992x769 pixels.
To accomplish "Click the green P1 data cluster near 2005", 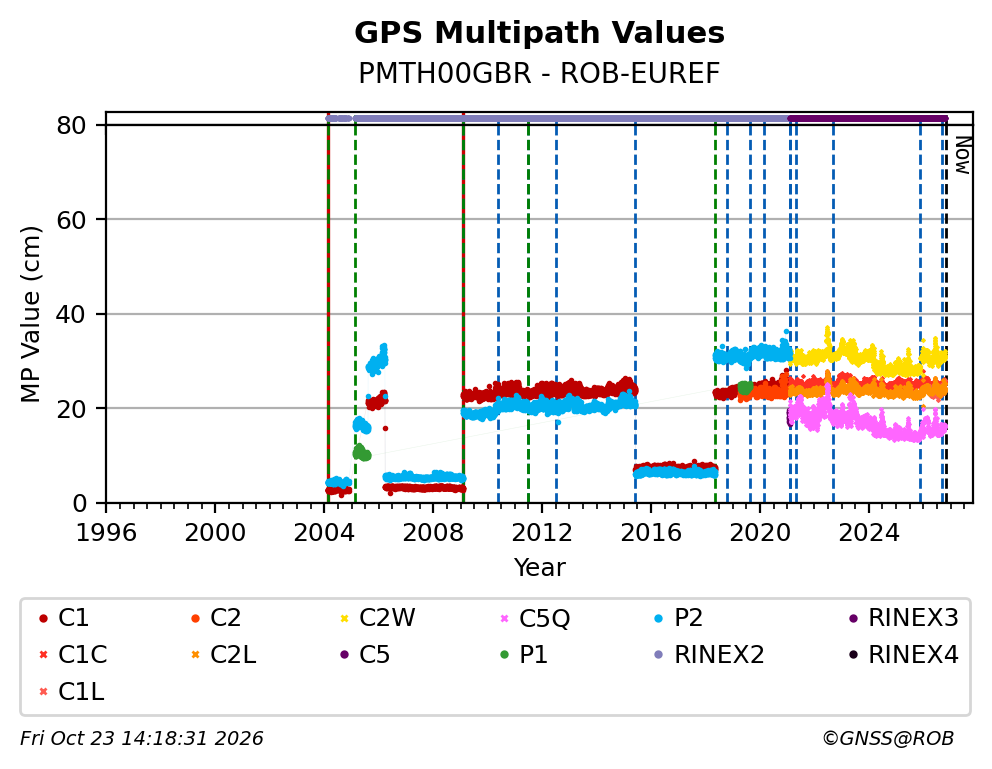I will click(x=361, y=453).
